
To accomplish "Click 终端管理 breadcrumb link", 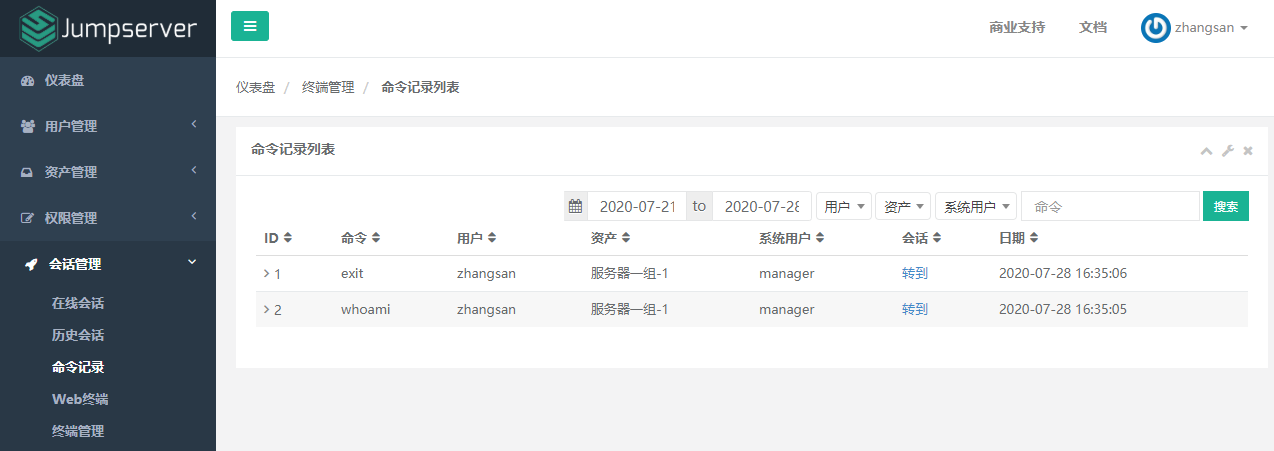I will (x=328, y=87).
